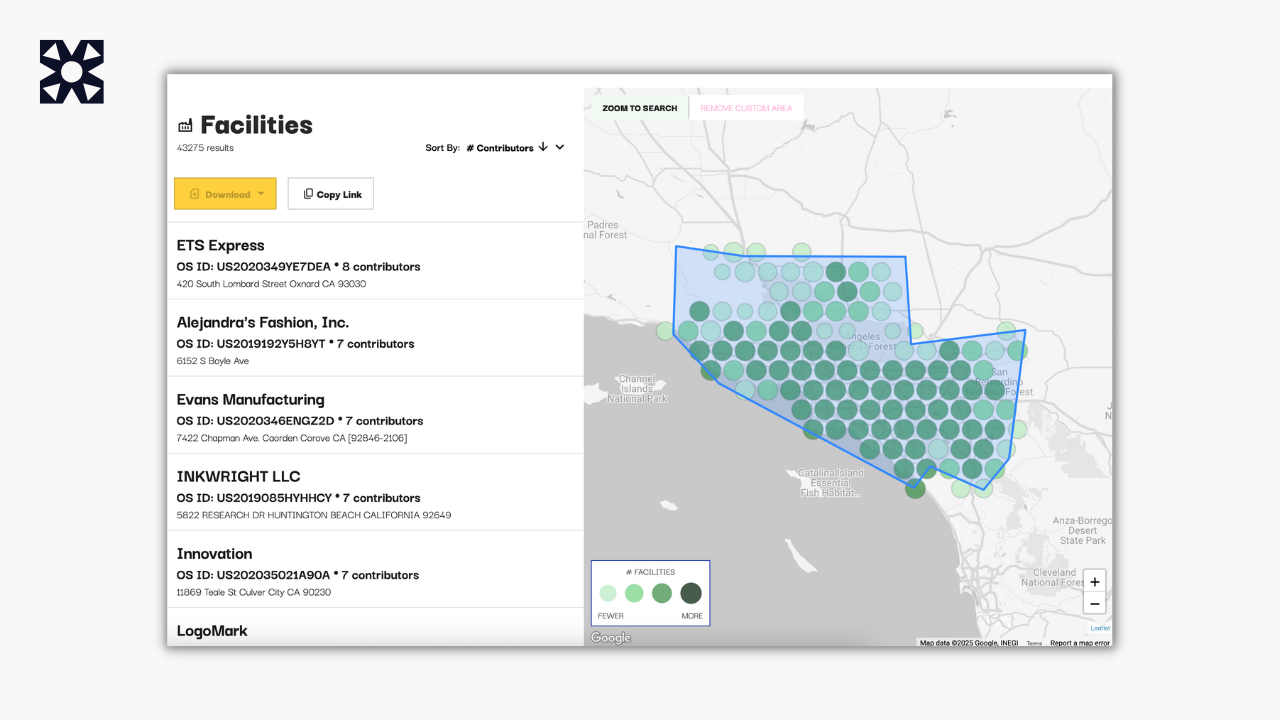Click the dark pinwheel logo in the top-left corner
Screen dimensions: 1280x720
71,71
